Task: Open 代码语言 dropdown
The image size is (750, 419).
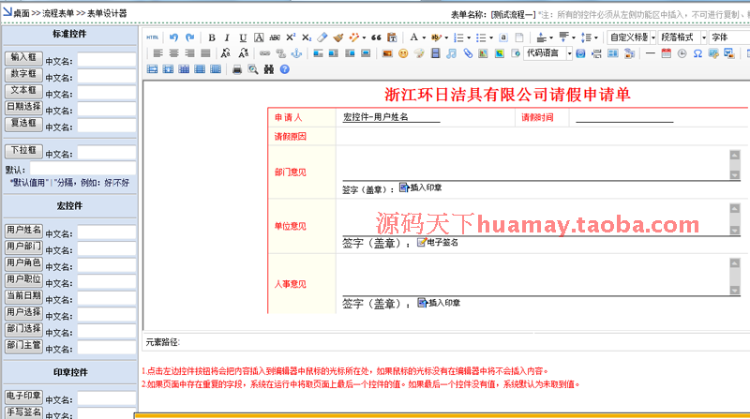Action: point(548,53)
